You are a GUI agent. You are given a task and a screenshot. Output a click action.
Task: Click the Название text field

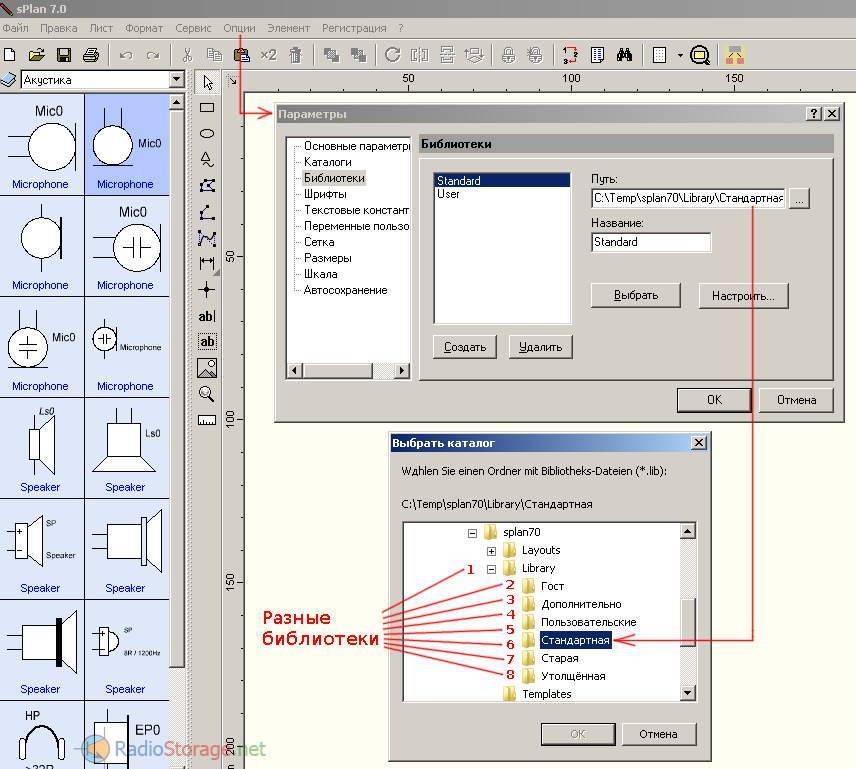click(x=650, y=242)
